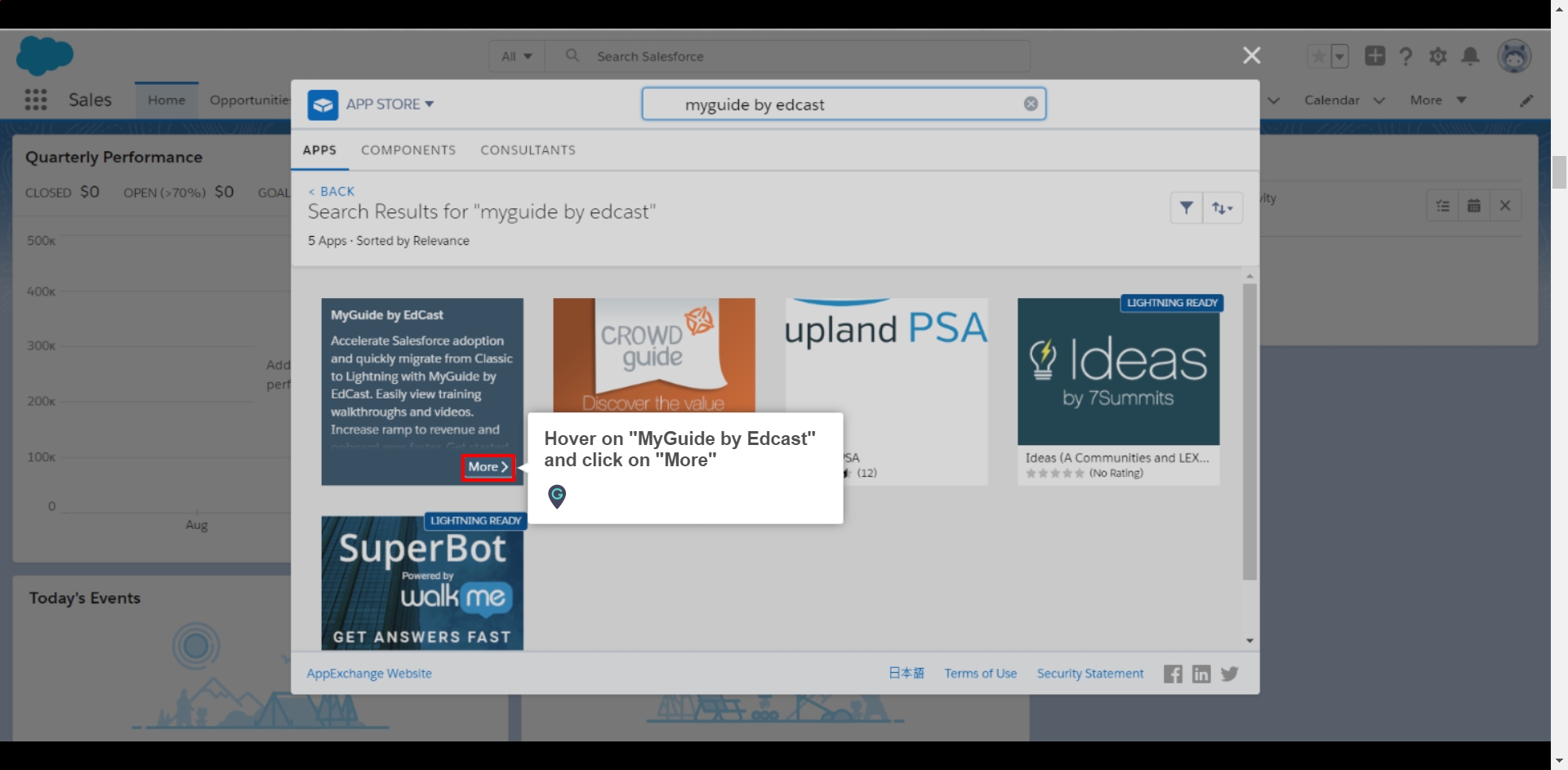Click the list view icon in background panel
Image resolution: width=1568 pixels, height=770 pixels.
(1443, 206)
